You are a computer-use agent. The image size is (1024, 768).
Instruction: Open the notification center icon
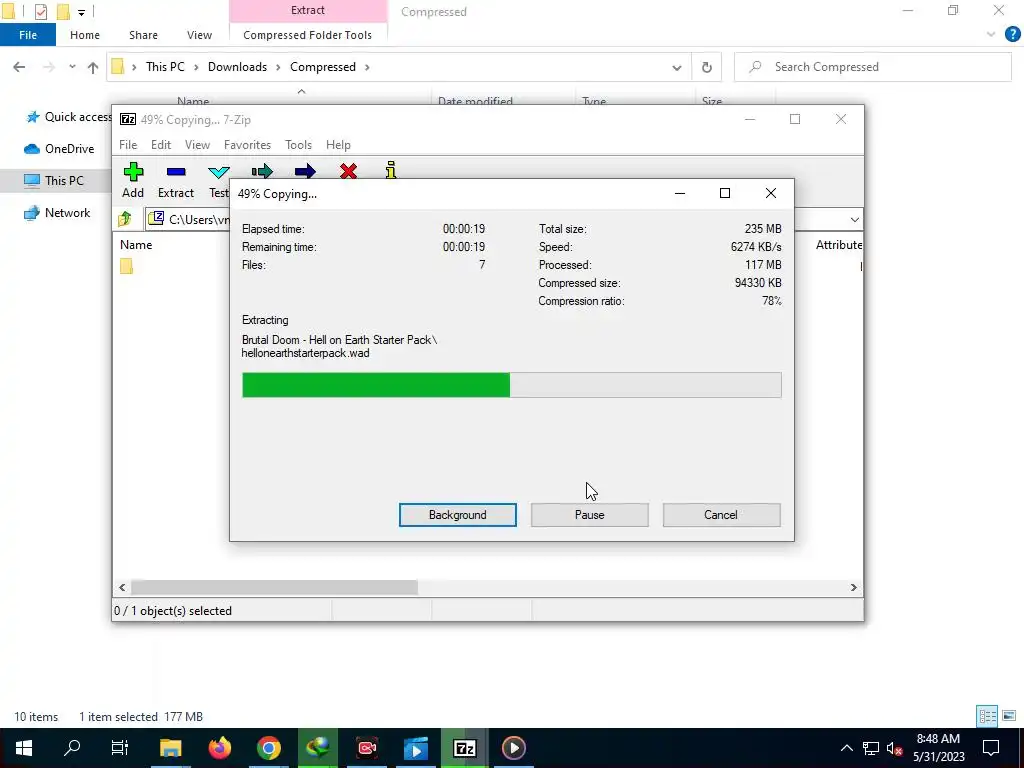pyautogui.click(x=991, y=748)
